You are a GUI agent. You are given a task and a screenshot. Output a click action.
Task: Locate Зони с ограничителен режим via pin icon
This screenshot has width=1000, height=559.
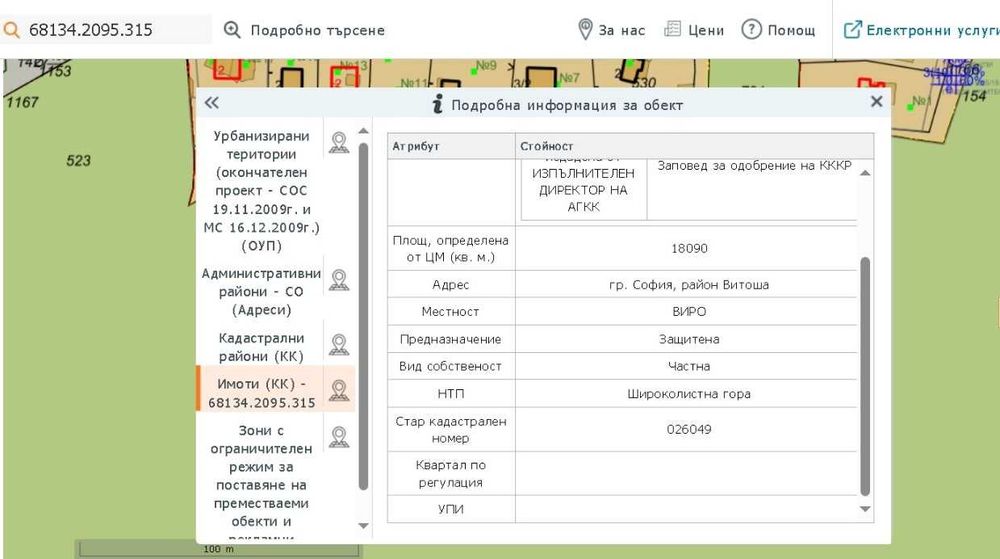click(x=339, y=437)
